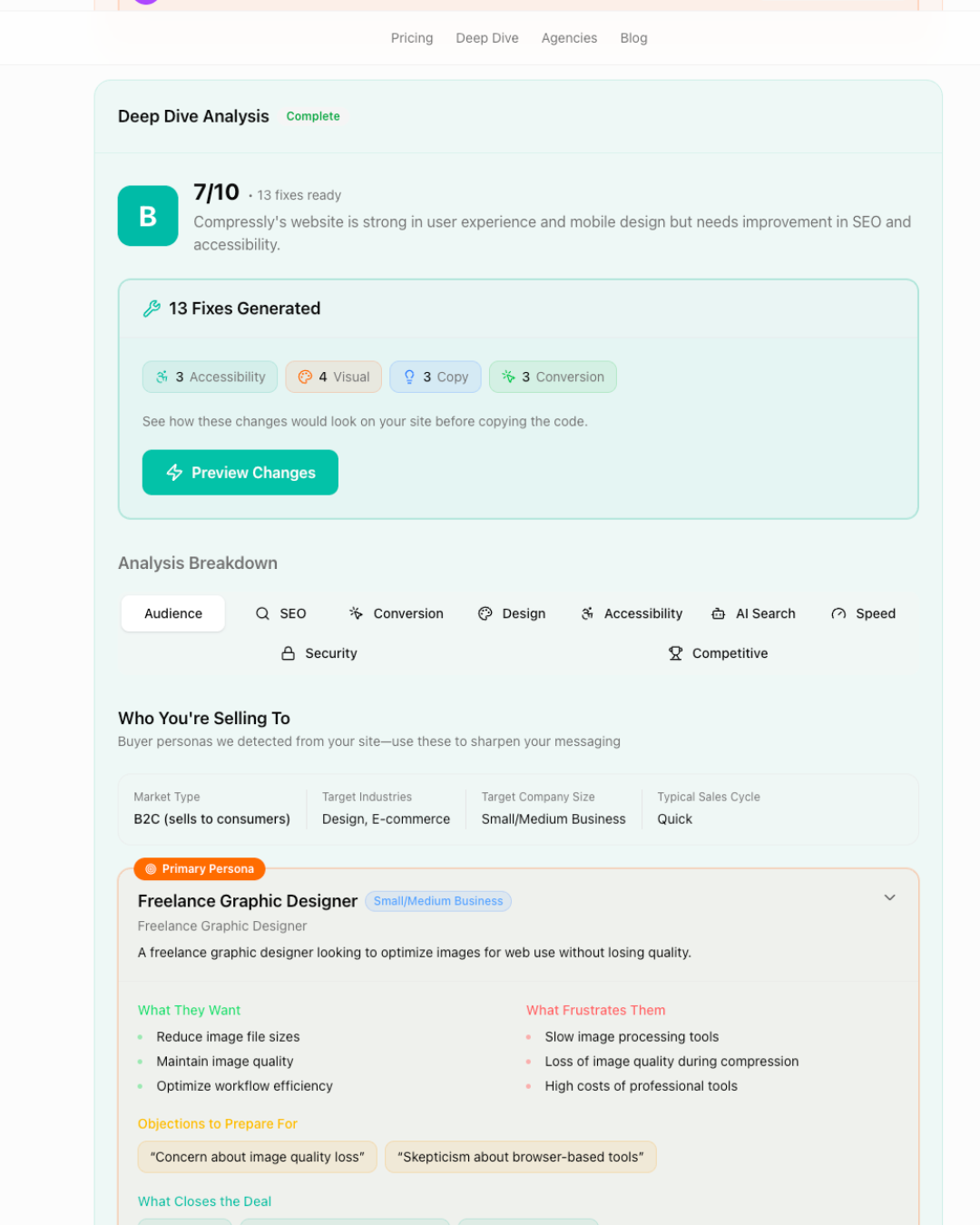Toggle the 3 Accessibility fixes filter
The width and height of the screenshot is (980, 1225).
(210, 377)
